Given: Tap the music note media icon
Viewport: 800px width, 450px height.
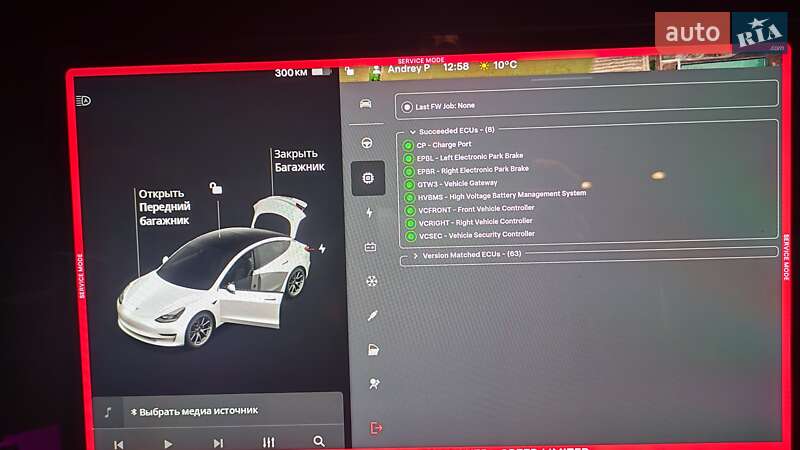Looking at the screenshot, I should [108, 412].
